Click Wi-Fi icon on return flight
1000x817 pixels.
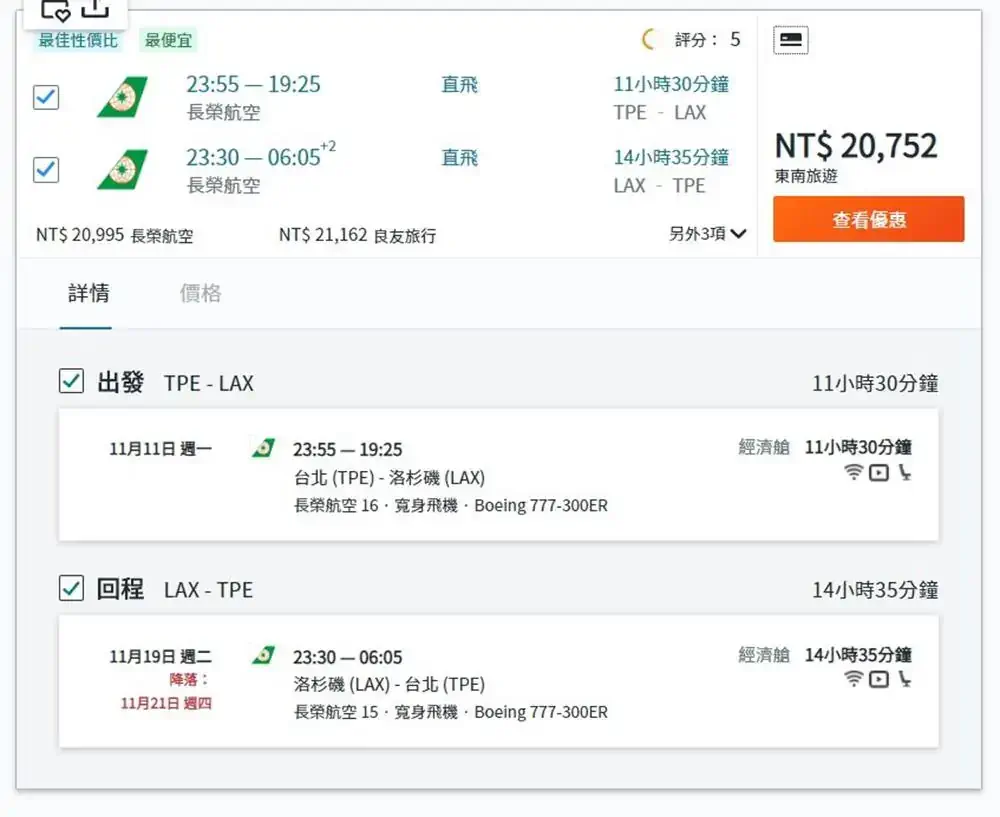coord(853,679)
